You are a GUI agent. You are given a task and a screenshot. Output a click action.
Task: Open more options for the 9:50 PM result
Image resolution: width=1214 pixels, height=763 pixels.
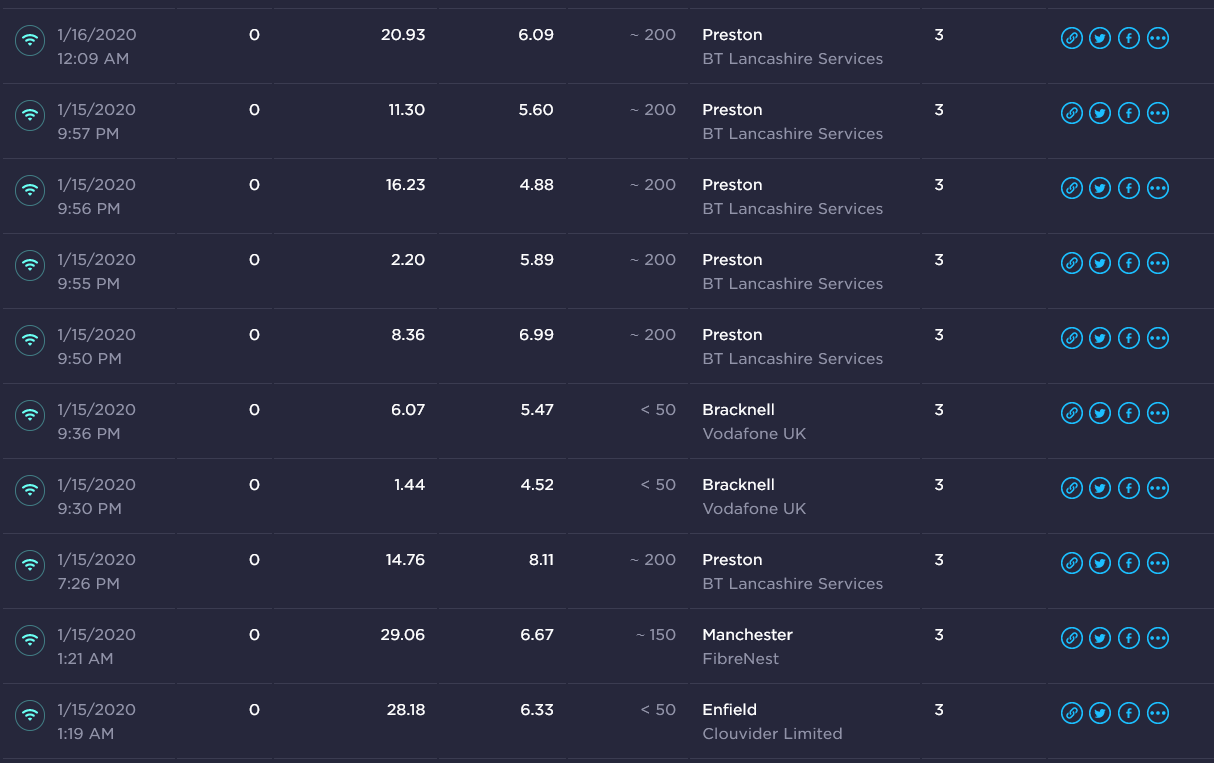click(x=1158, y=339)
